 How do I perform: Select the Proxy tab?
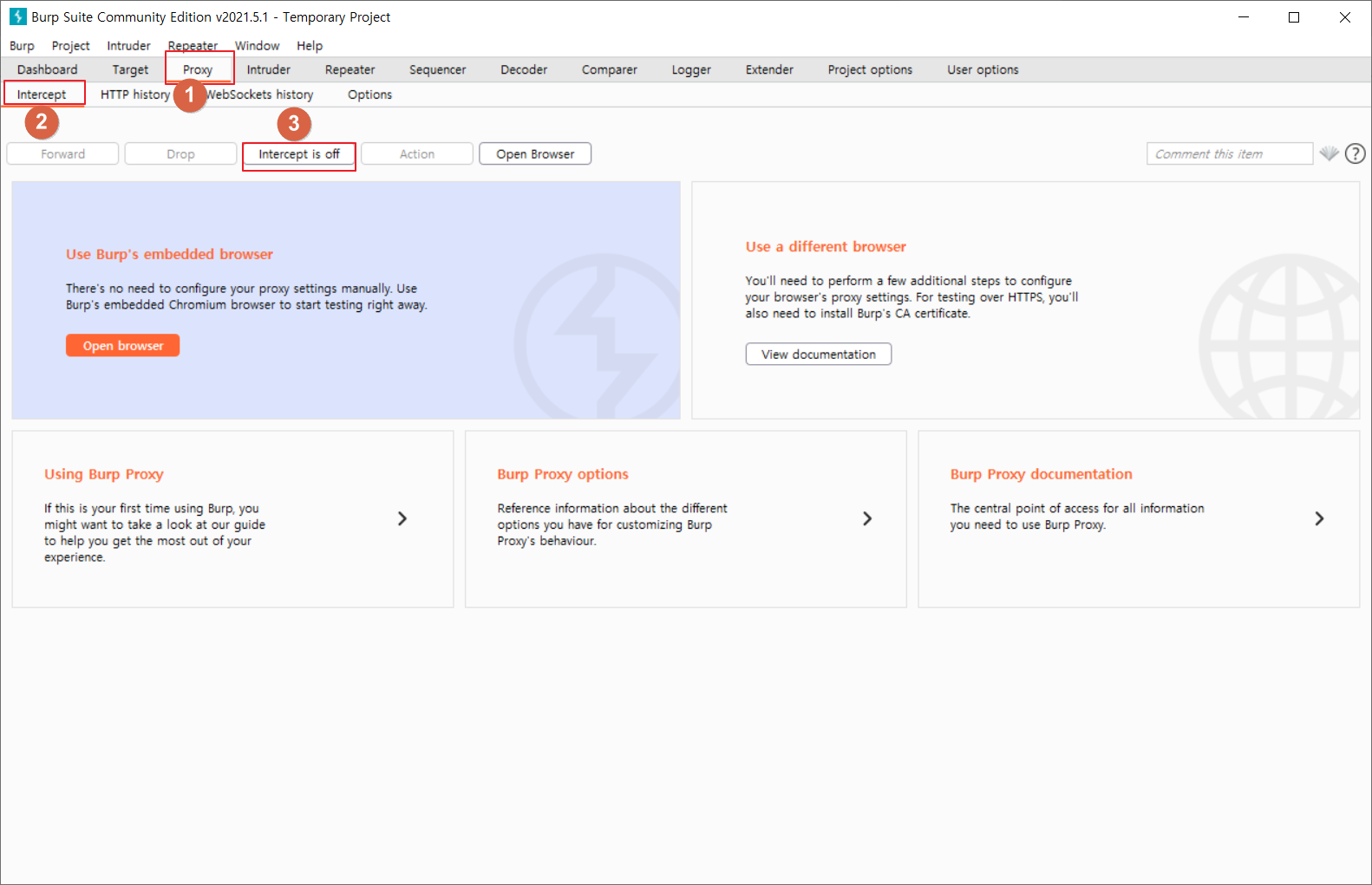(x=198, y=69)
